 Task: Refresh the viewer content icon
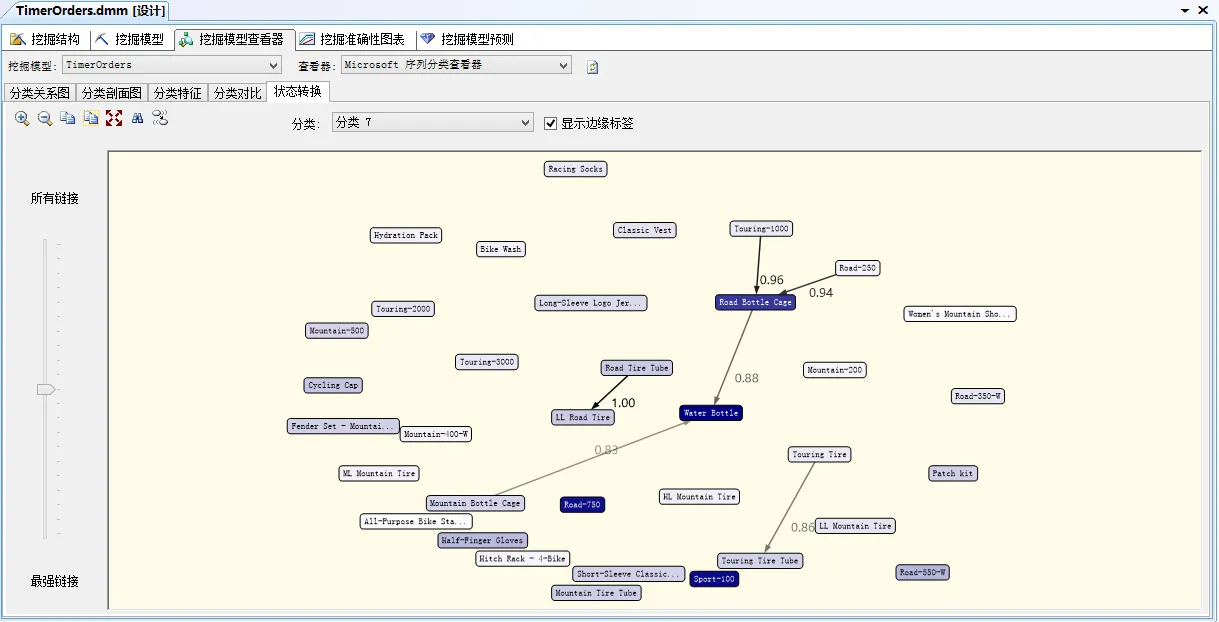coord(592,67)
